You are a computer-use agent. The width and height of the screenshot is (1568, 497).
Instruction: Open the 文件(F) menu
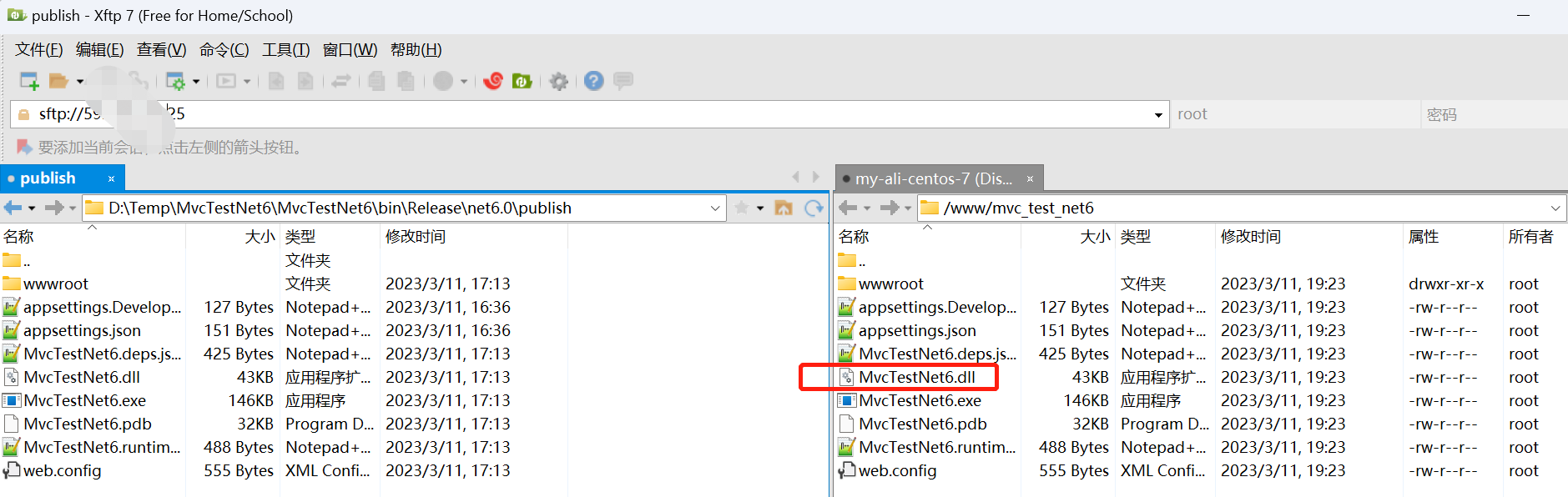[x=38, y=50]
